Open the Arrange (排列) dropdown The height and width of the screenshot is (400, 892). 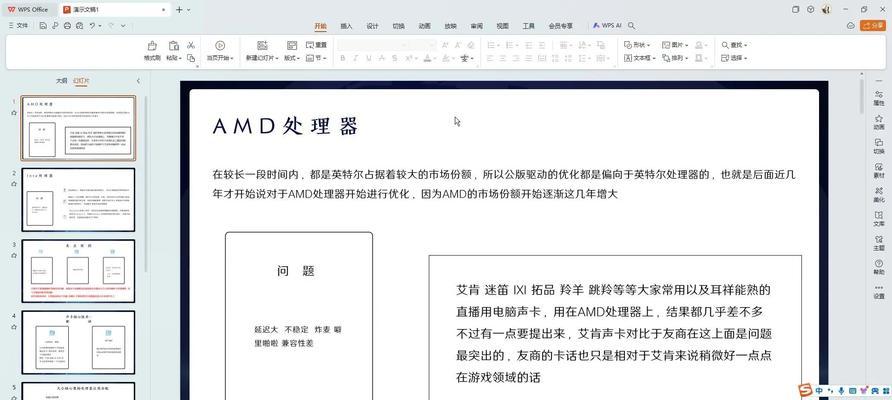pos(675,58)
